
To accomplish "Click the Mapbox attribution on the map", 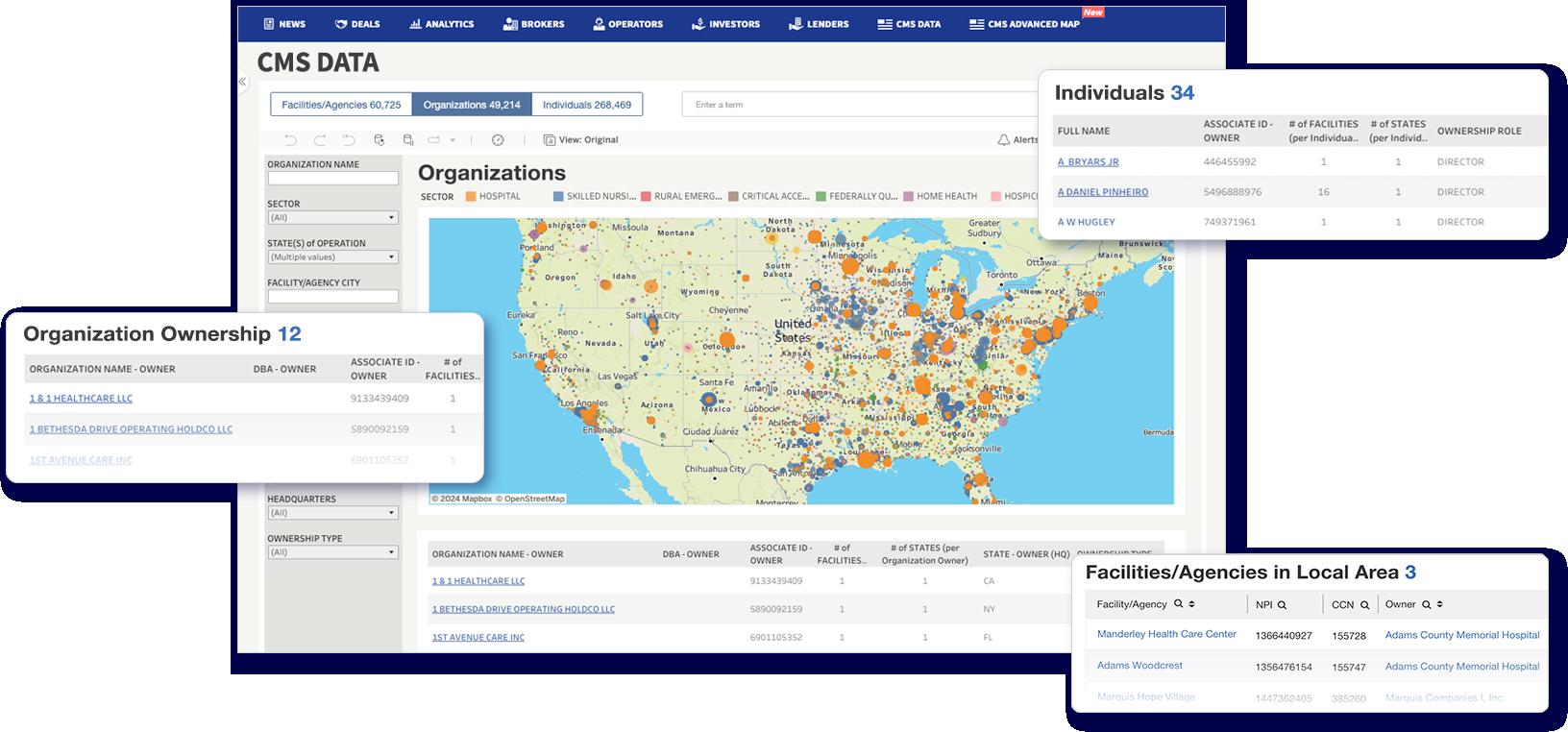I will pos(461,499).
